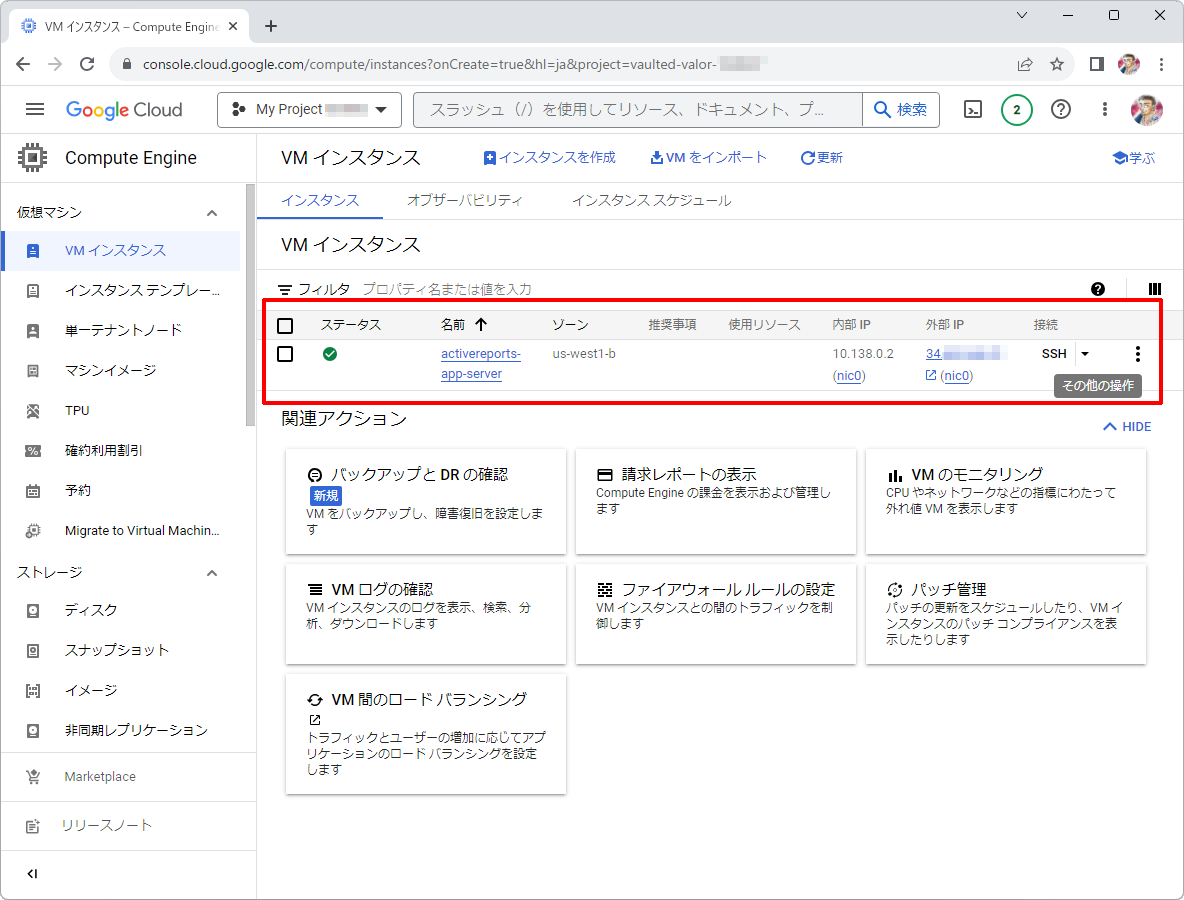Click the 更新 refresh button
Screen dimensions: 1184x900
tap(822, 158)
